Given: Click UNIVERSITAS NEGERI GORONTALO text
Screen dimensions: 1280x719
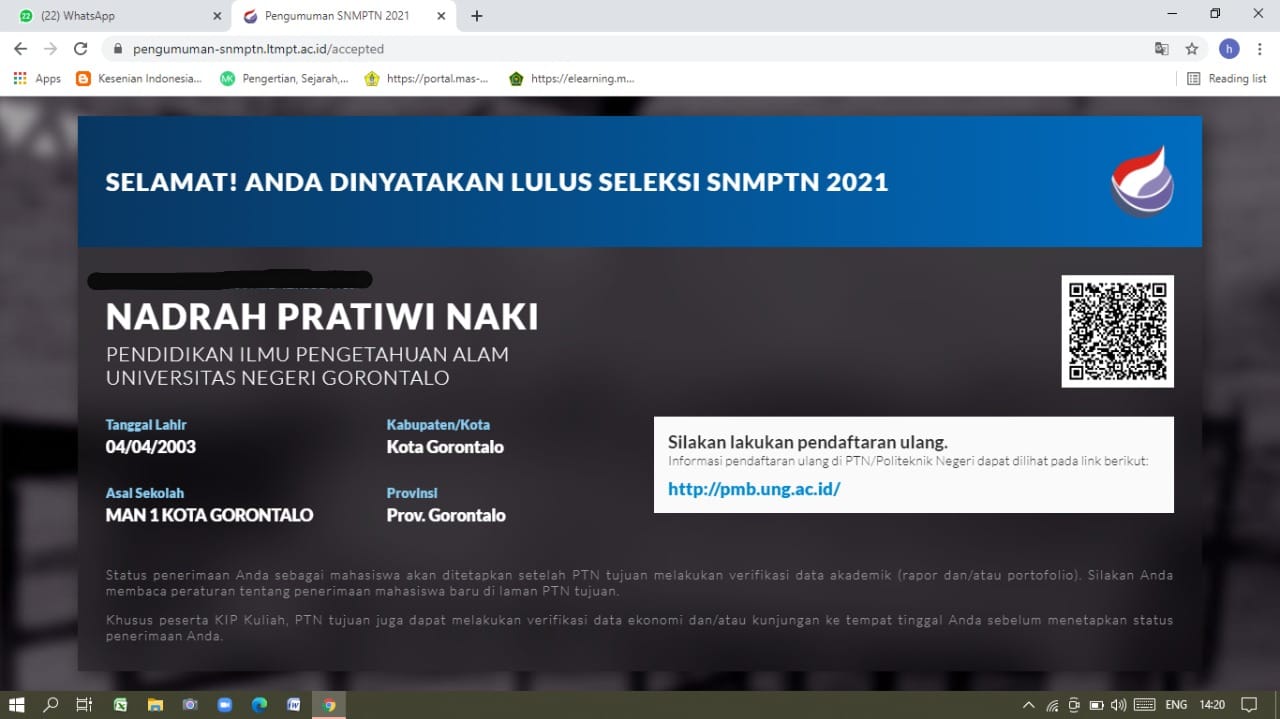Looking at the screenshot, I should pyautogui.click(x=278, y=378).
